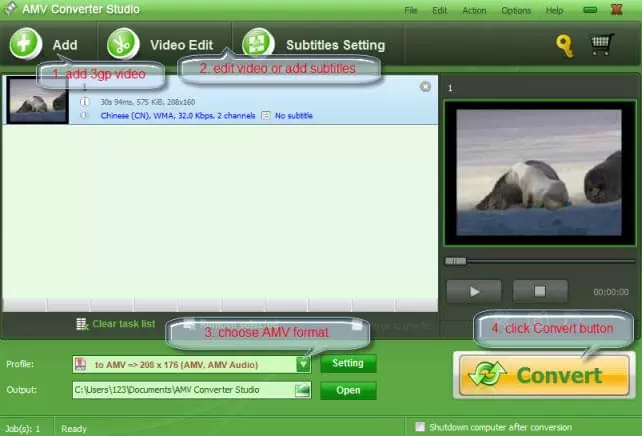Open the Subtitles Setting icon

click(x=258, y=44)
